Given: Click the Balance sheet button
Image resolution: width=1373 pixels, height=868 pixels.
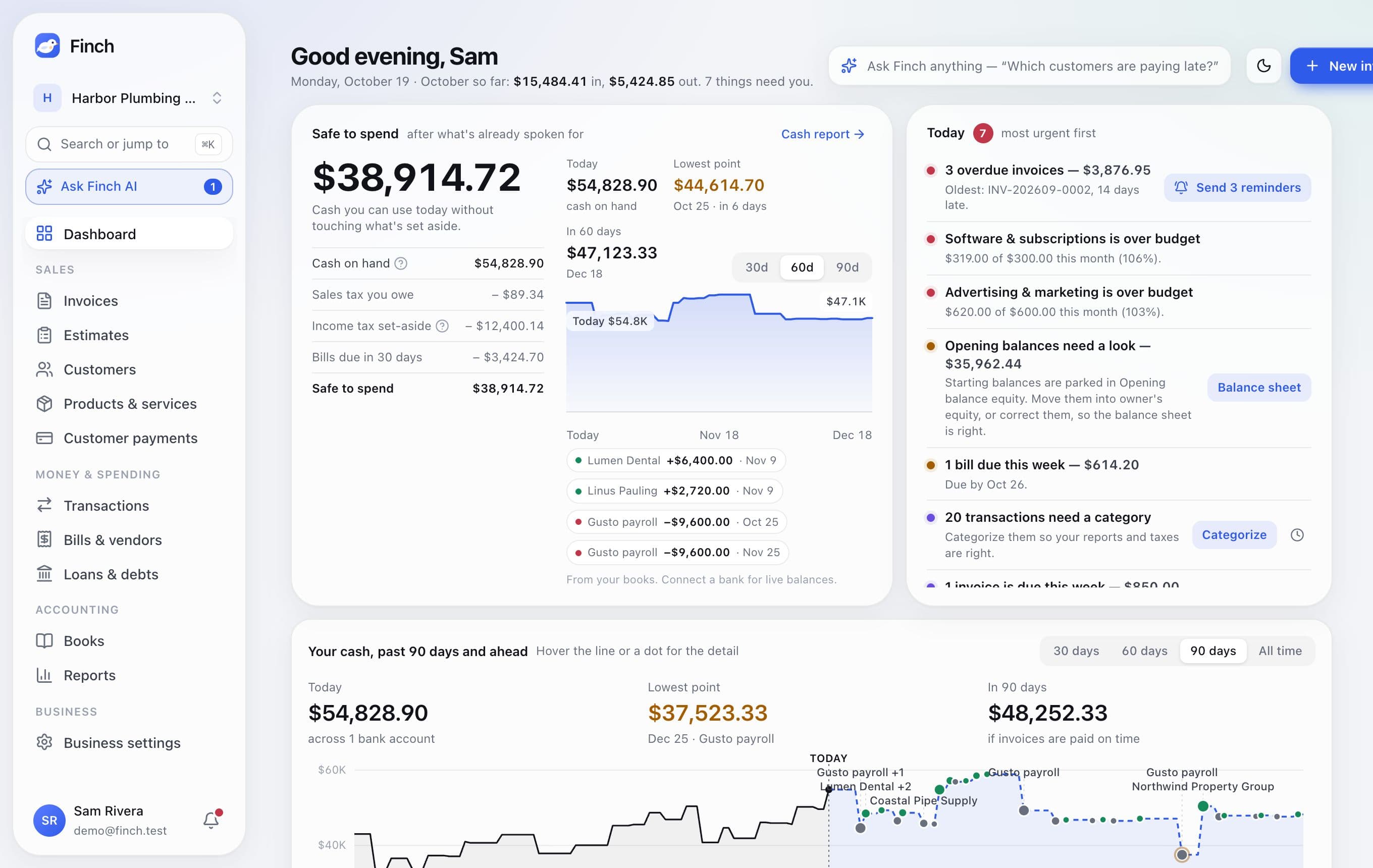Looking at the screenshot, I should (1258, 388).
